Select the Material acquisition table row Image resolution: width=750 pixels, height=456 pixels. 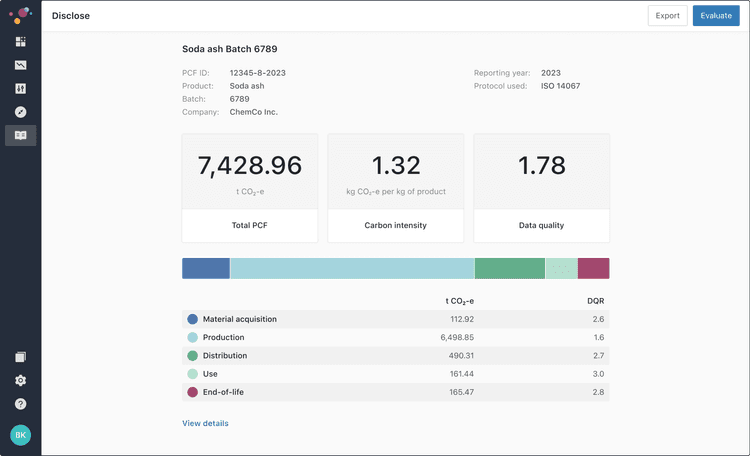click(395, 319)
